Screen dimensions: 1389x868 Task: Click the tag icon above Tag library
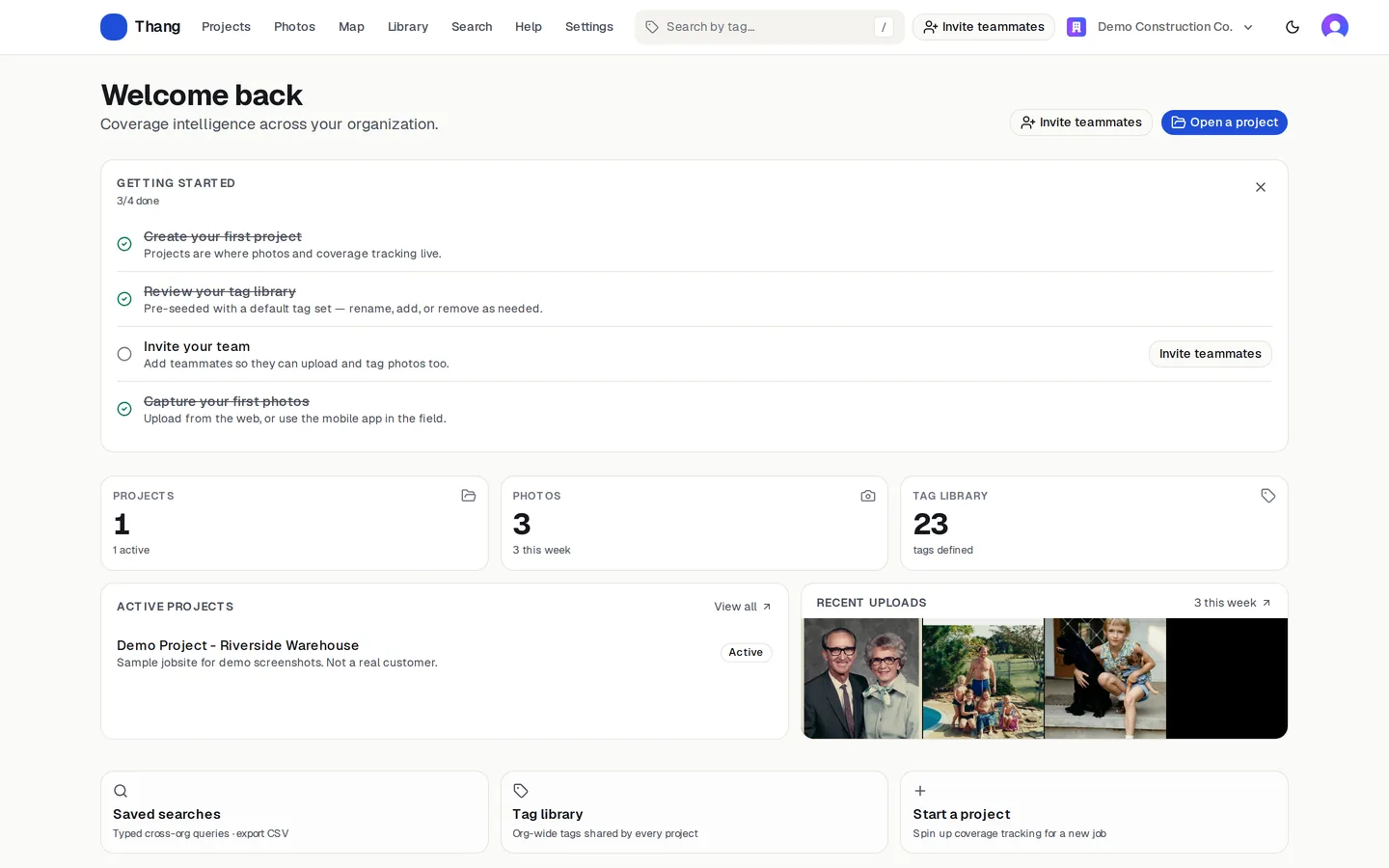pos(521,791)
